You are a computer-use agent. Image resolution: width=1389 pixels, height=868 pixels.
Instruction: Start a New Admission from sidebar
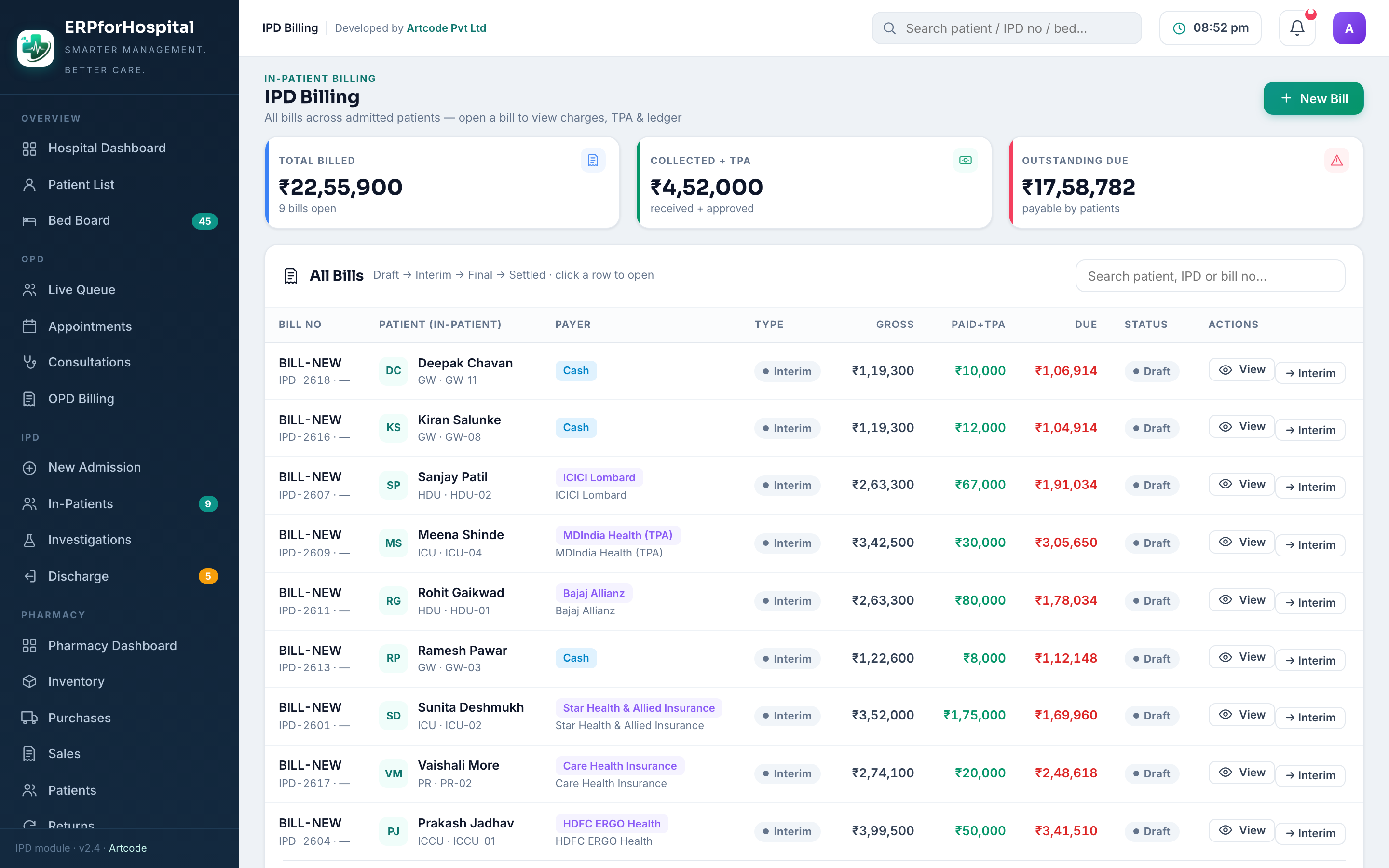[120, 467]
